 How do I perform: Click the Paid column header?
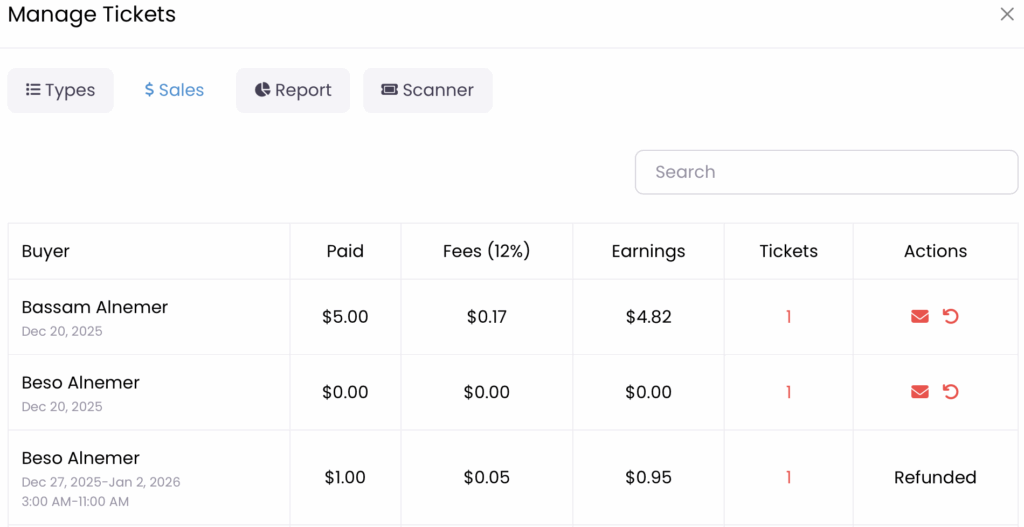click(x=345, y=251)
